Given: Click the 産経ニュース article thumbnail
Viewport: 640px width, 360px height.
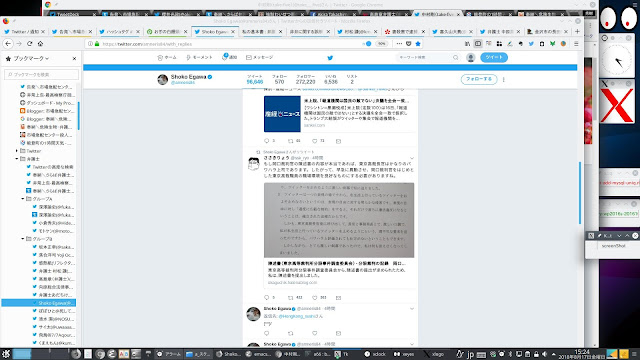Looking at the screenshot, I should (282, 114).
